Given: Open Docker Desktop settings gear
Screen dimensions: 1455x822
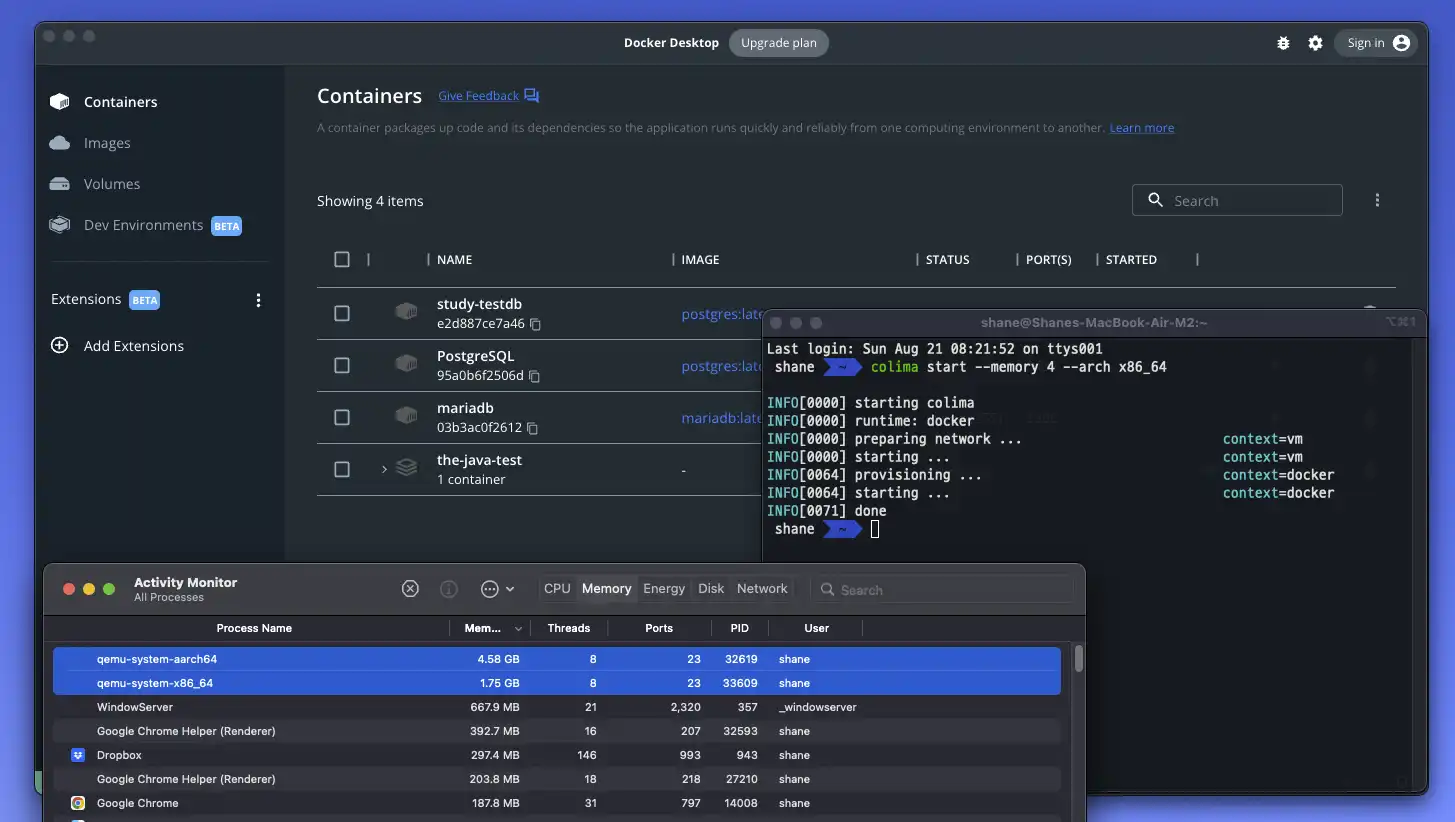Looking at the screenshot, I should (x=1315, y=43).
